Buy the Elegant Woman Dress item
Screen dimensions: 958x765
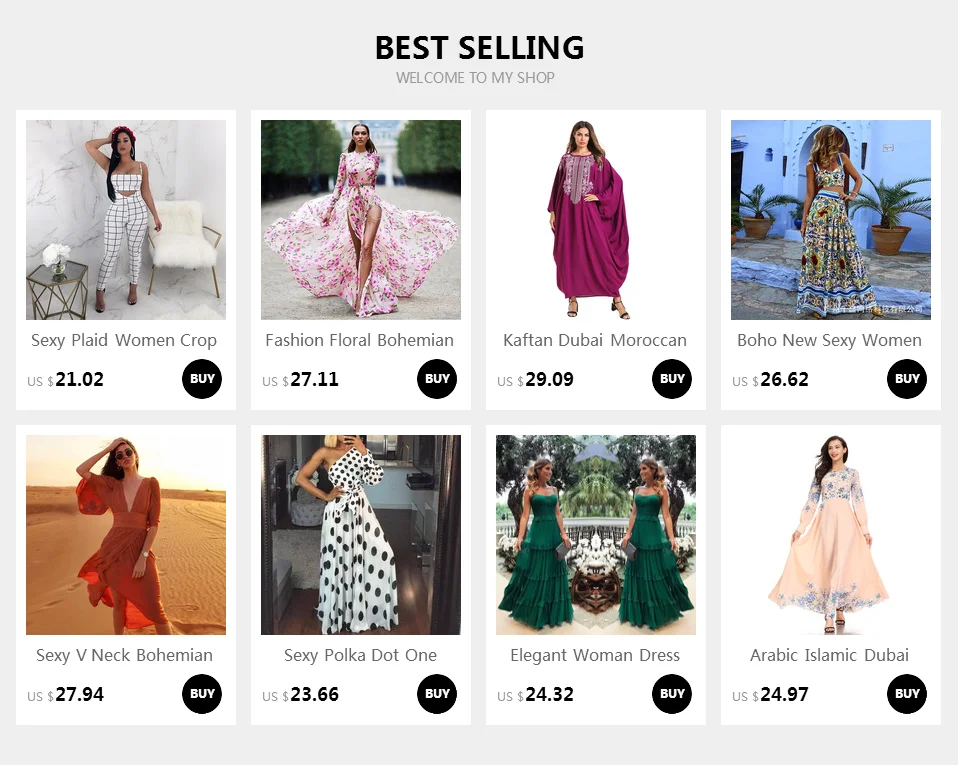click(x=672, y=694)
